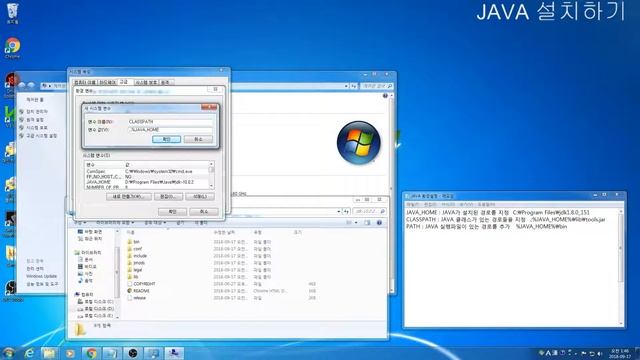The width and height of the screenshot is (640, 360).
Task: Open view options dropdown in explorer toolbar
Action: pyautogui.click(x=356, y=222)
